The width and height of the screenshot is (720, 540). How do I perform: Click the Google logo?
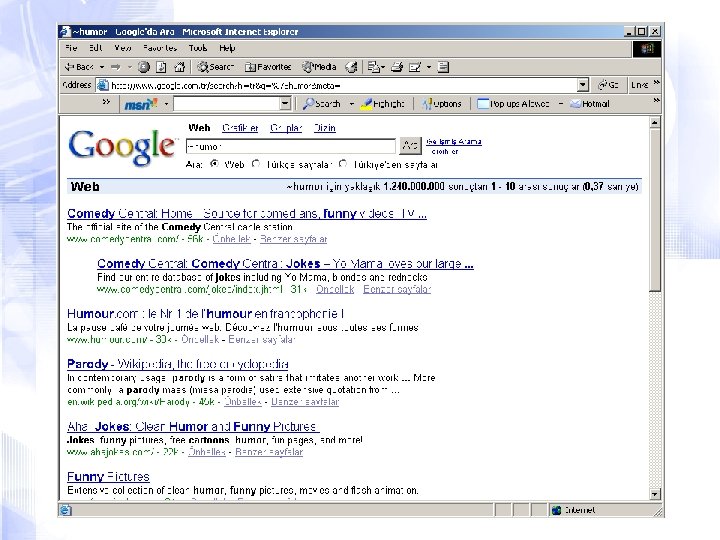[x=122, y=147]
